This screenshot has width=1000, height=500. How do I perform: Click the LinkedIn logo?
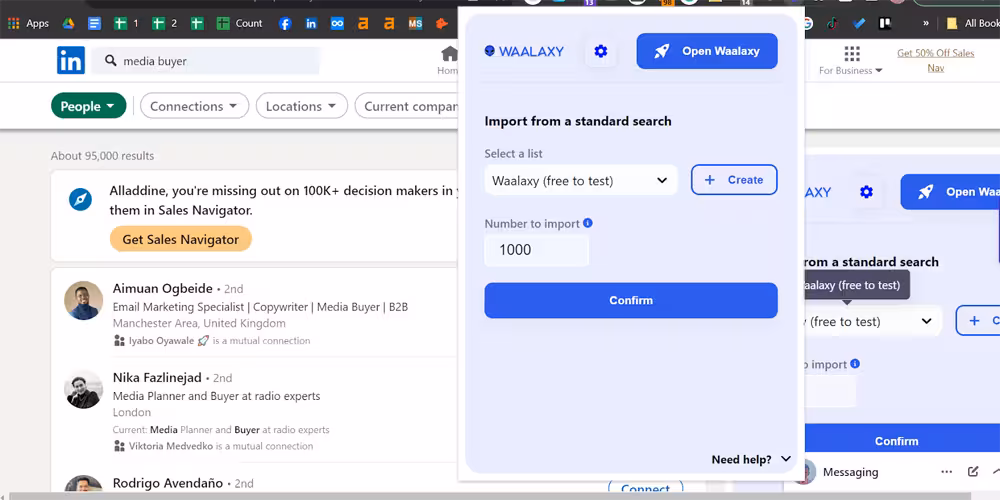pyautogui.click(x=70, y=61)
